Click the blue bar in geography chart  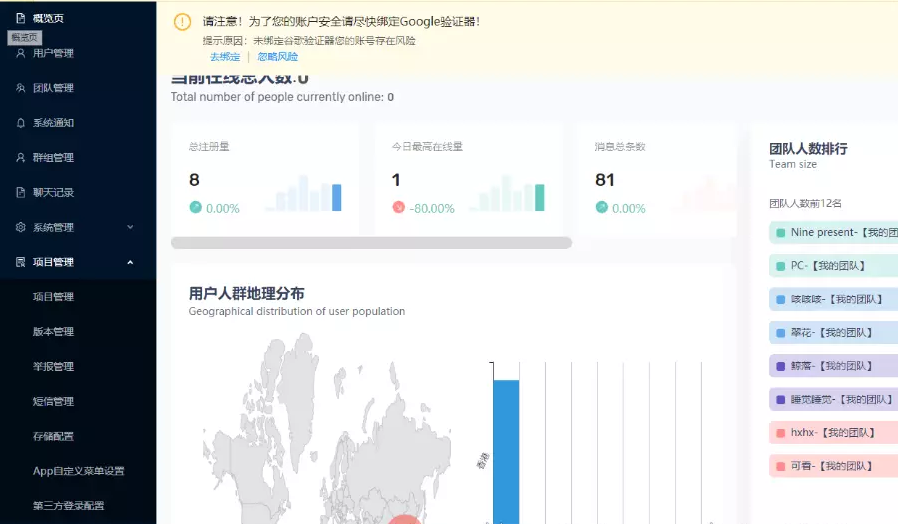tap(506, 450)
